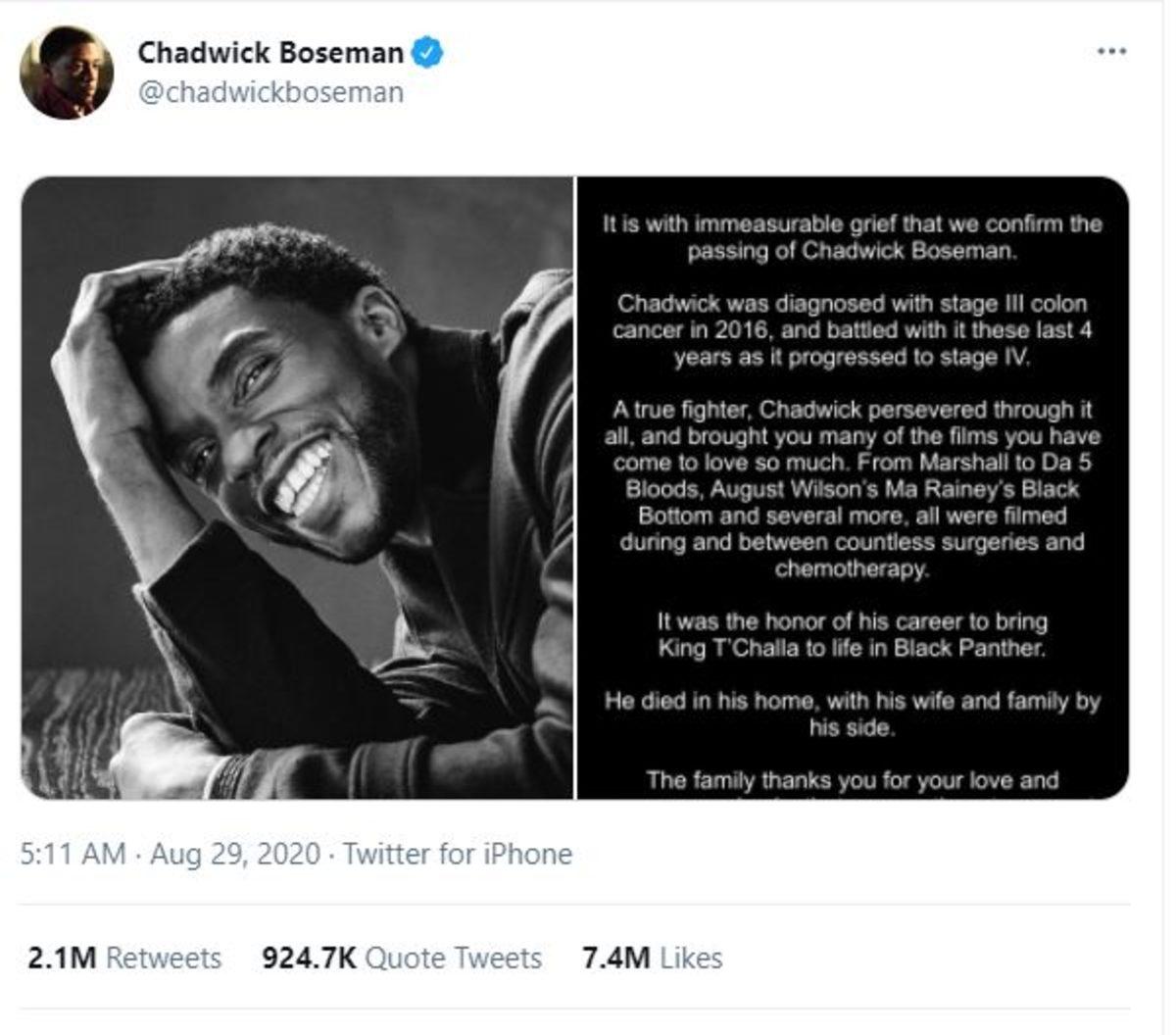Open the @chadwickboseman handle link
The width and height of the screenshot is (1176, 1035).
[270, 92]
